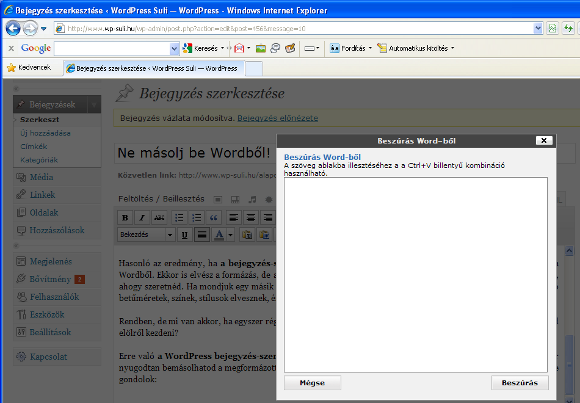Screen dimensions: 580x403
Task: Open the Megjelenés menu
Action: pyautogui.click(x=51, y=262)
